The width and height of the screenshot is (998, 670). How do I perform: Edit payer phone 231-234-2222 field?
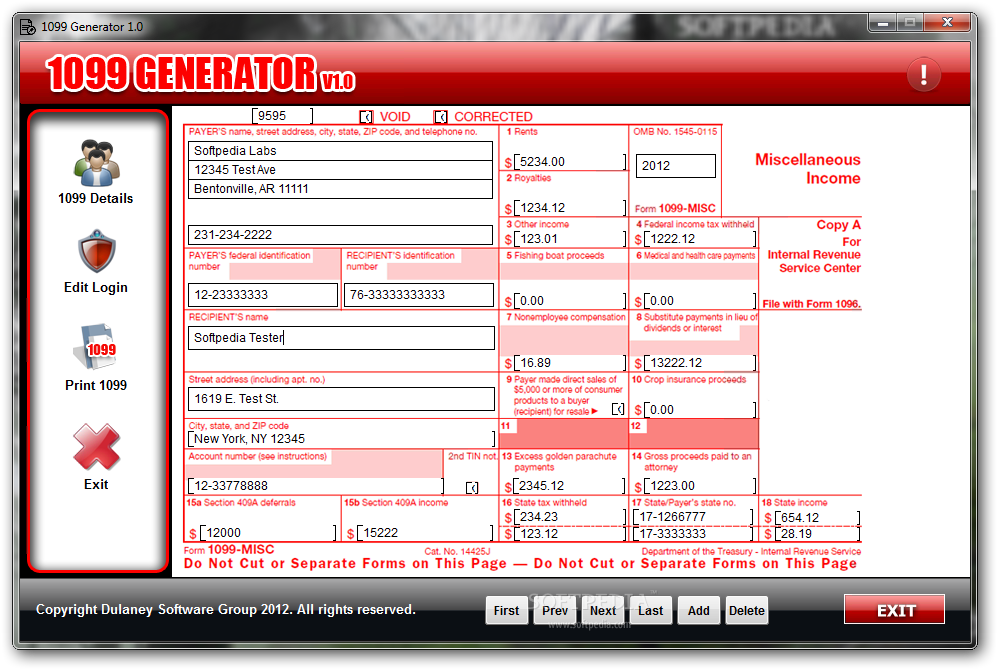[341, 235]
